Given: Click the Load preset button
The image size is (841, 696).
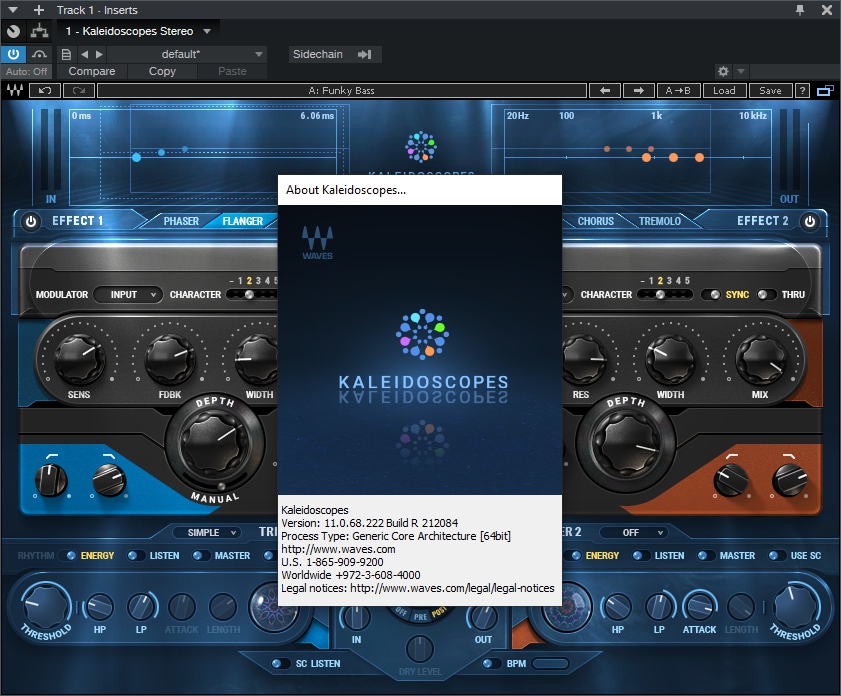Looking at the screenshot, I should pyautogui.click(x=724, y=91).
